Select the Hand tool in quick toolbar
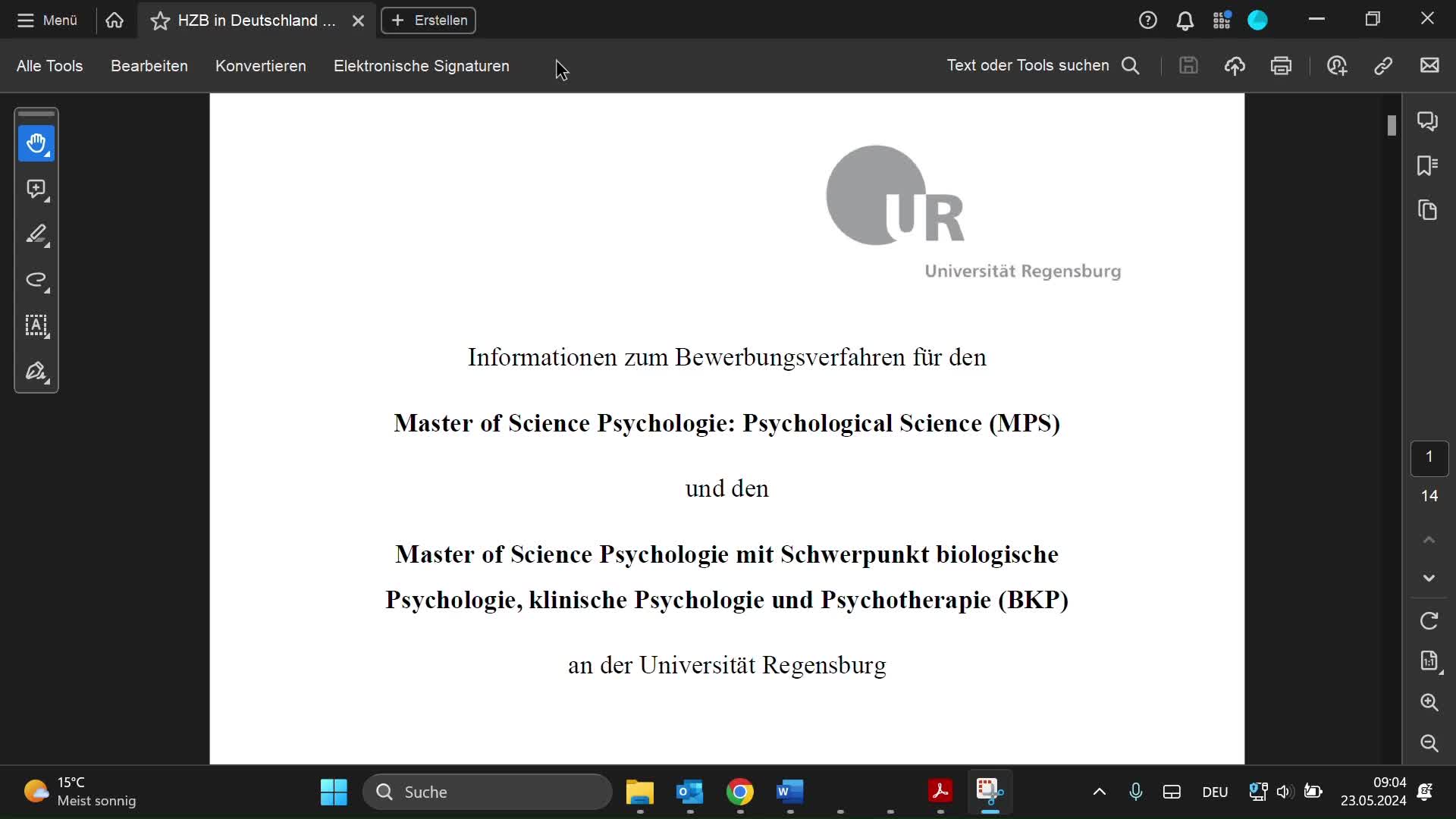Screen dimensions: 1456x819 pyautogui.click(x=36, y=143)
